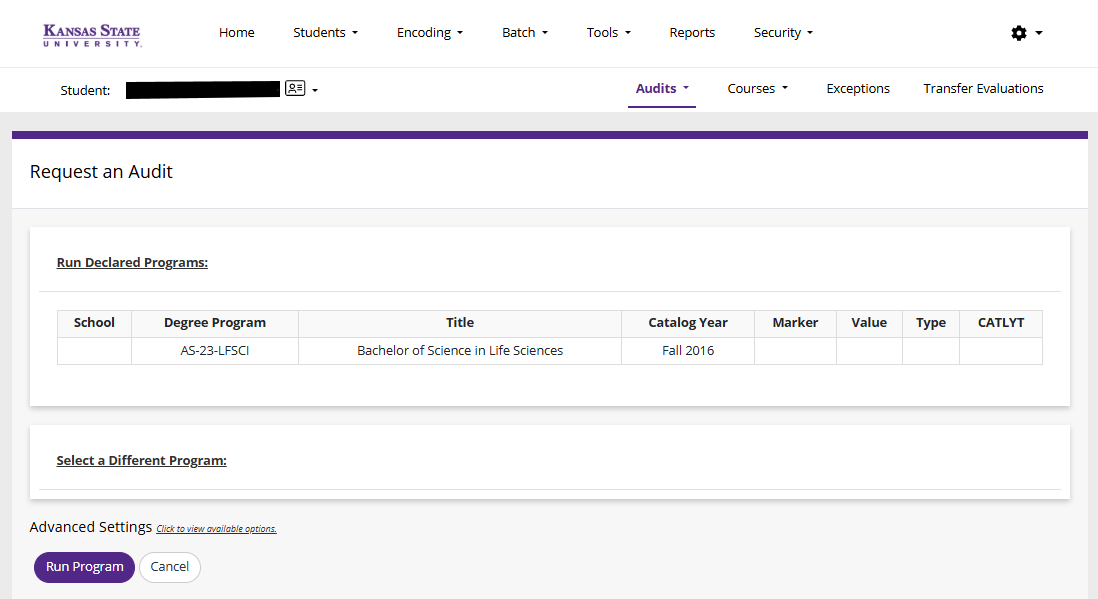Viewport: 1098px width, 599px height.
Task: Open the settings gear menu
Action: (1027, 33)
